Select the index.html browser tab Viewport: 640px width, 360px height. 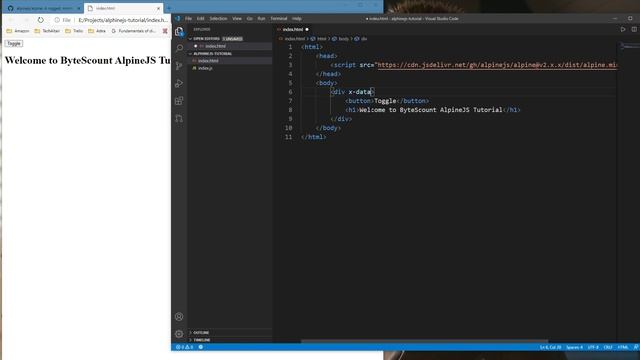click(122, 8)
